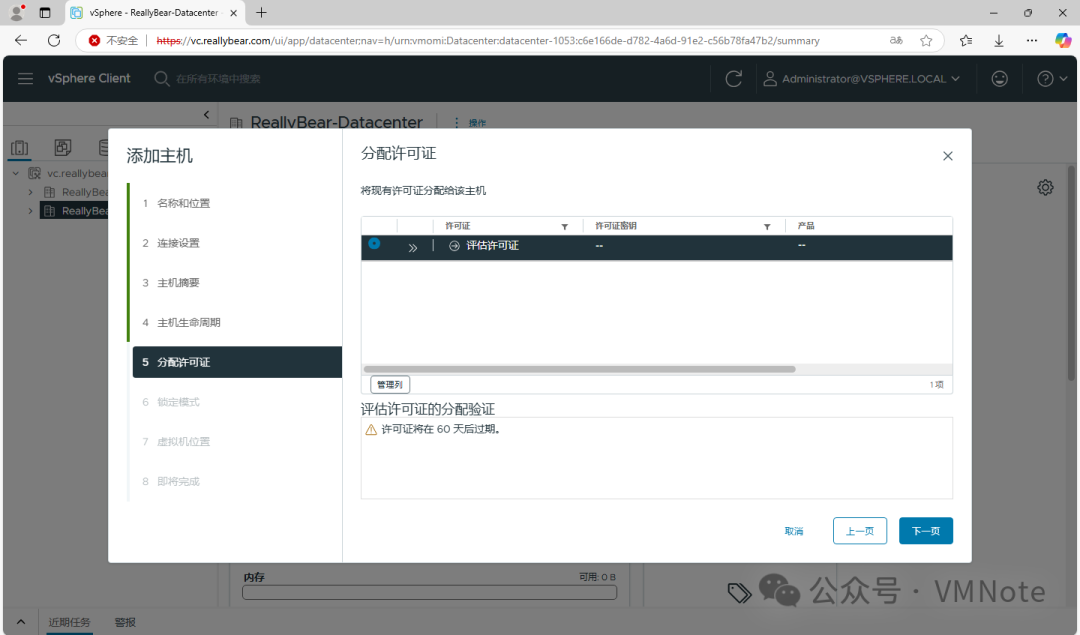Open the 近期任务 recent tasks tab

[x=69, y=622]
